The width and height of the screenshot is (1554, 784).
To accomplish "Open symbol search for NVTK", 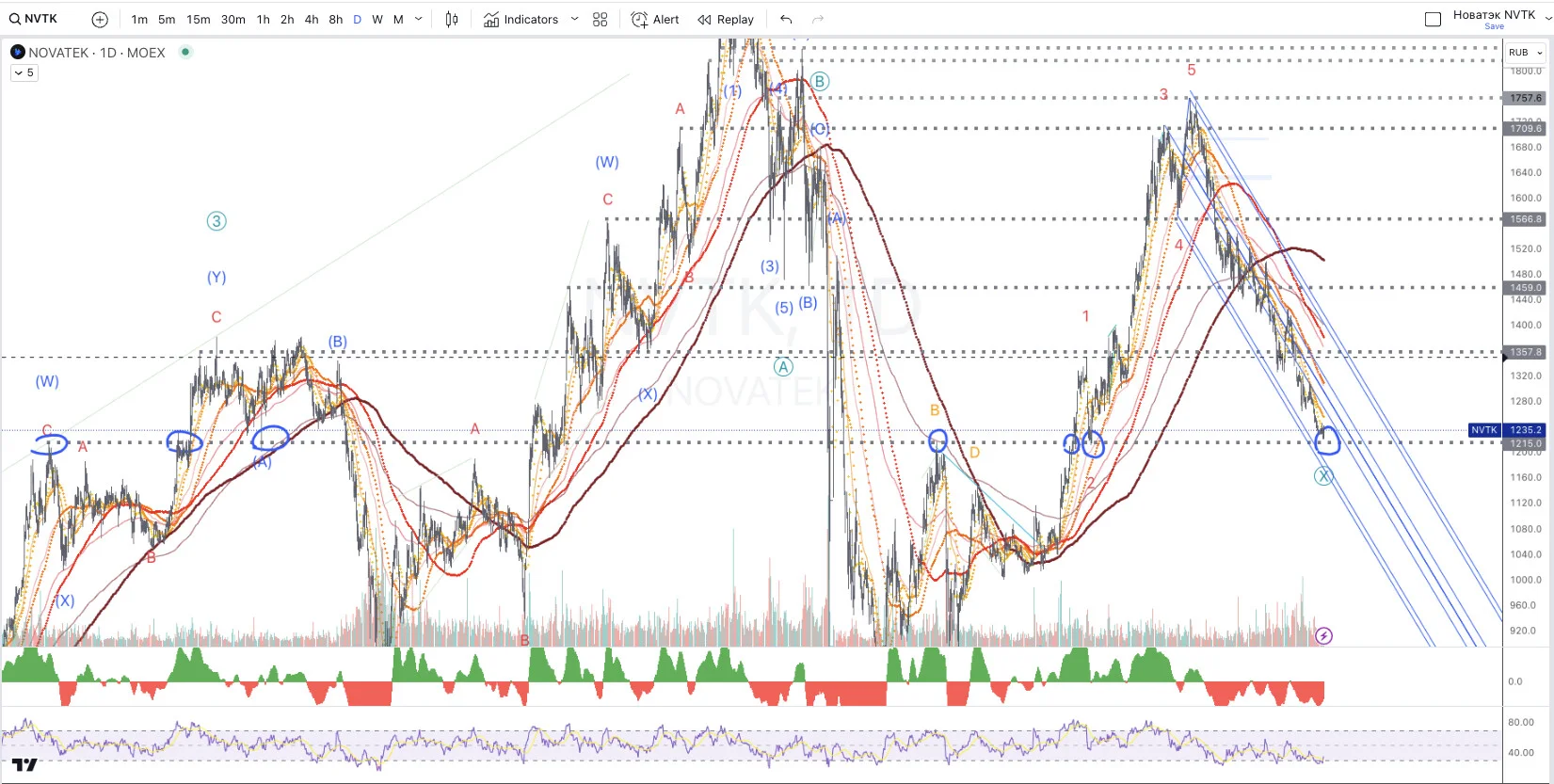I will tap(34, 19).
